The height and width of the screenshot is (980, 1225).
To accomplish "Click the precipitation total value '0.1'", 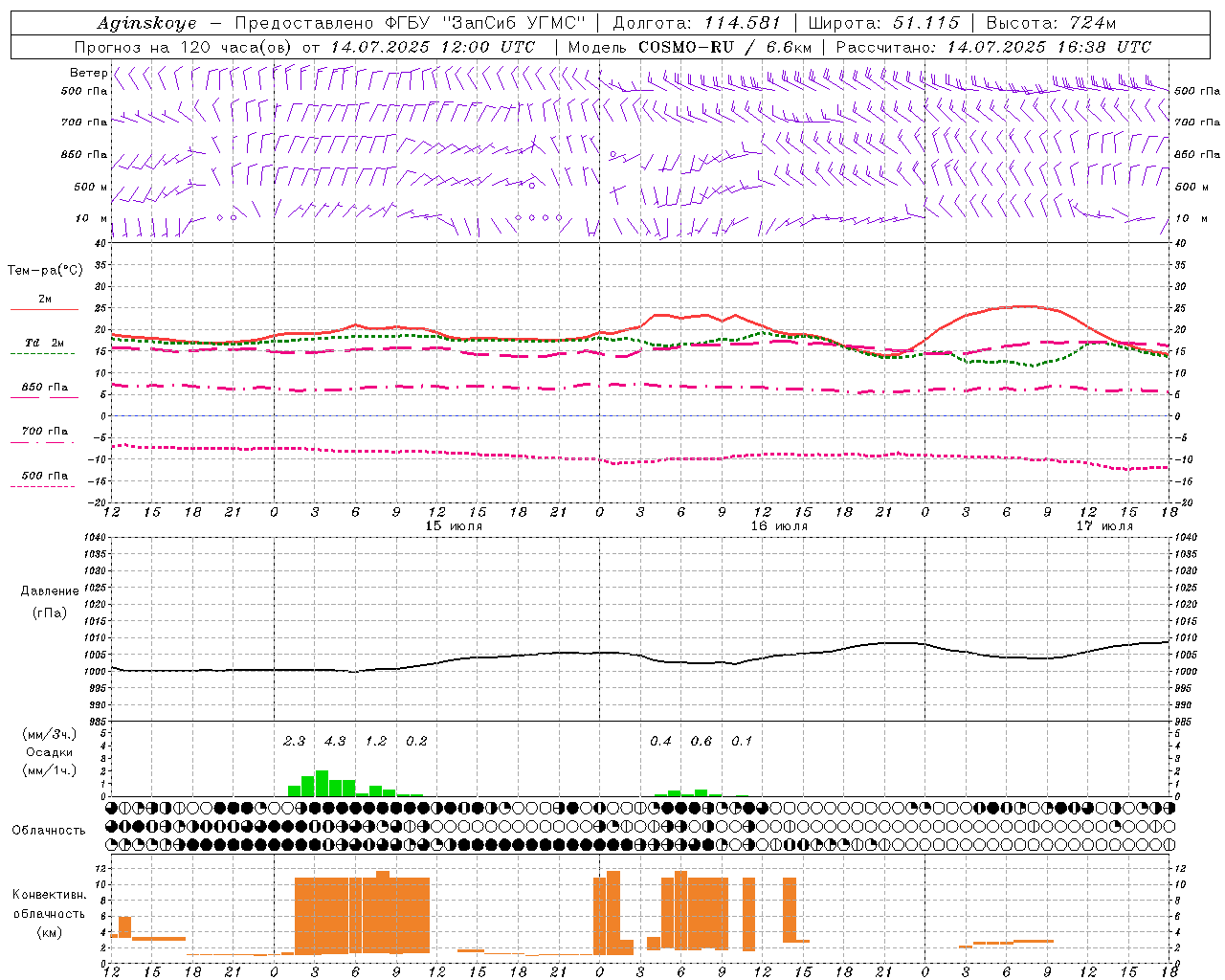I will click(742, 741).
